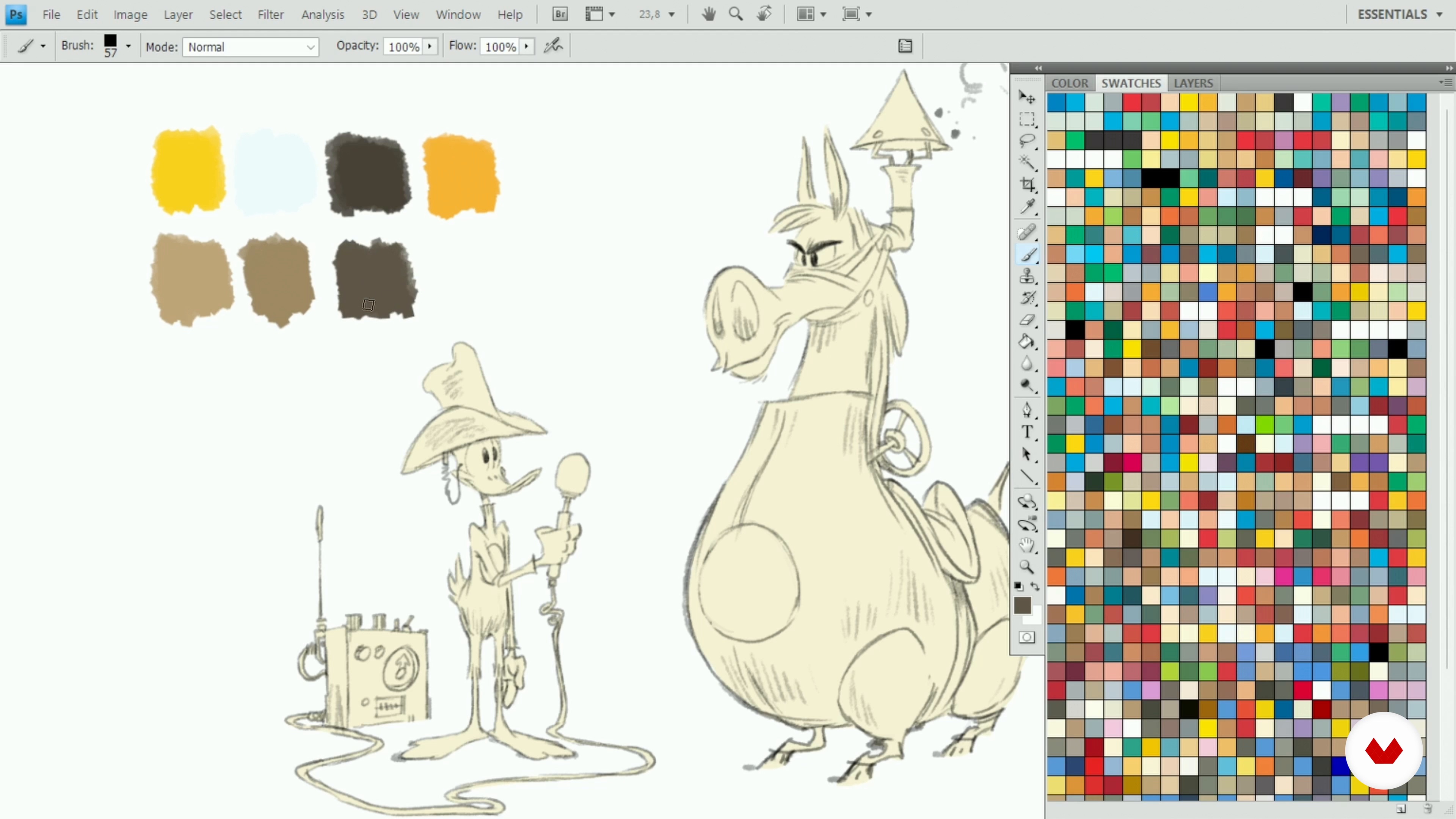This screenshot has height=819, width=1456.
Task: Create new swatch from foreground color
Action: click(x=1401, y=810)
